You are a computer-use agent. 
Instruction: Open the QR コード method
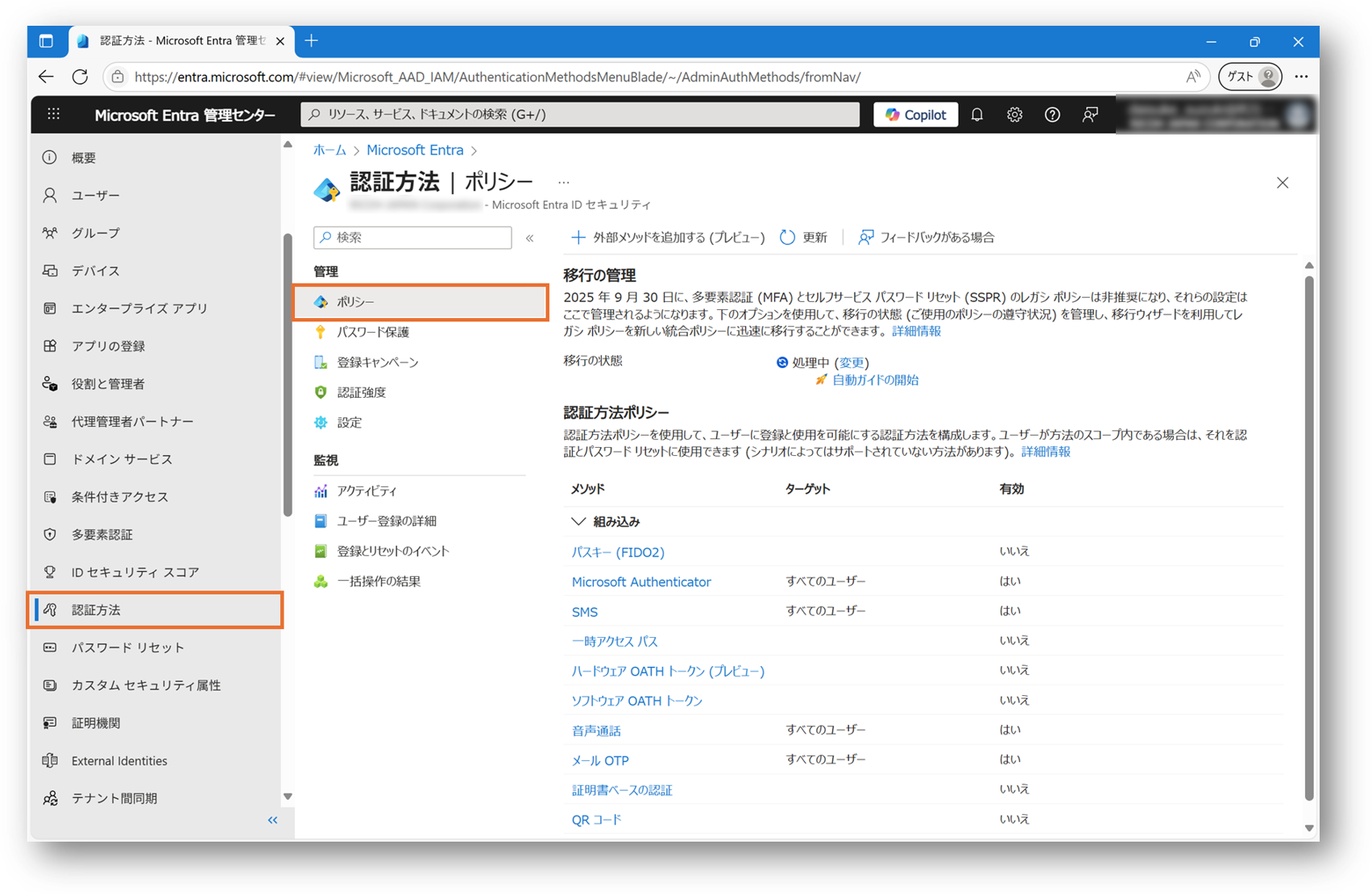(x=597, y=820)
